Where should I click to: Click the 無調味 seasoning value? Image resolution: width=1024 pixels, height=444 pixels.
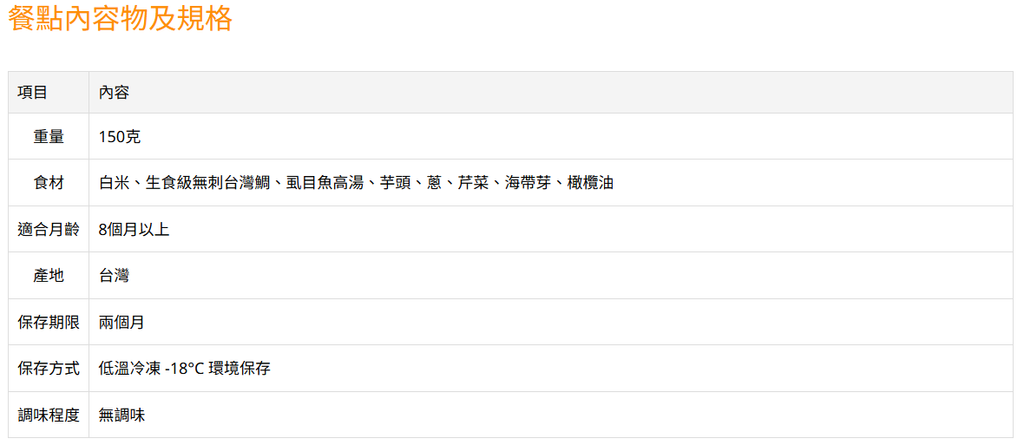coord(122,414)
